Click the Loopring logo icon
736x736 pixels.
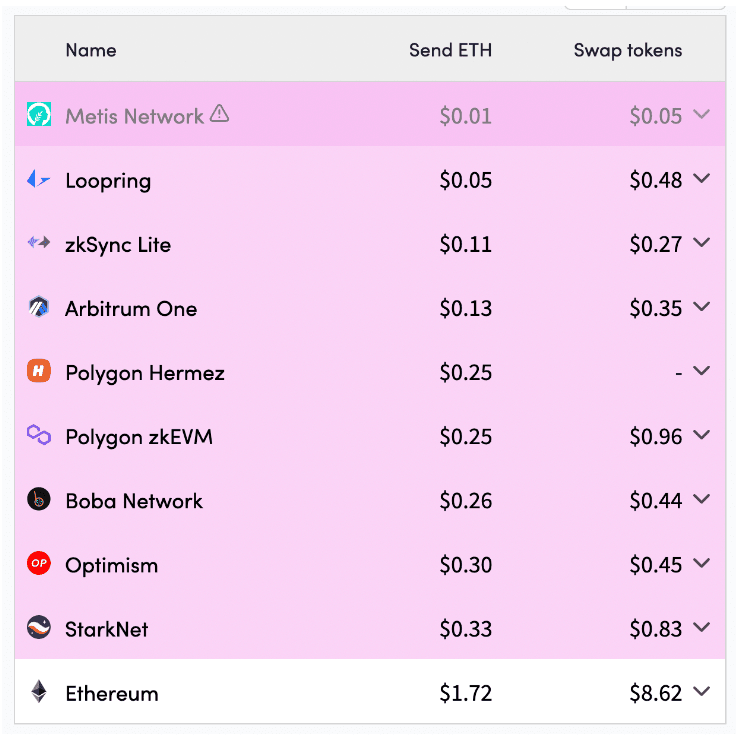pyautogui.click(x=38, y=180)
